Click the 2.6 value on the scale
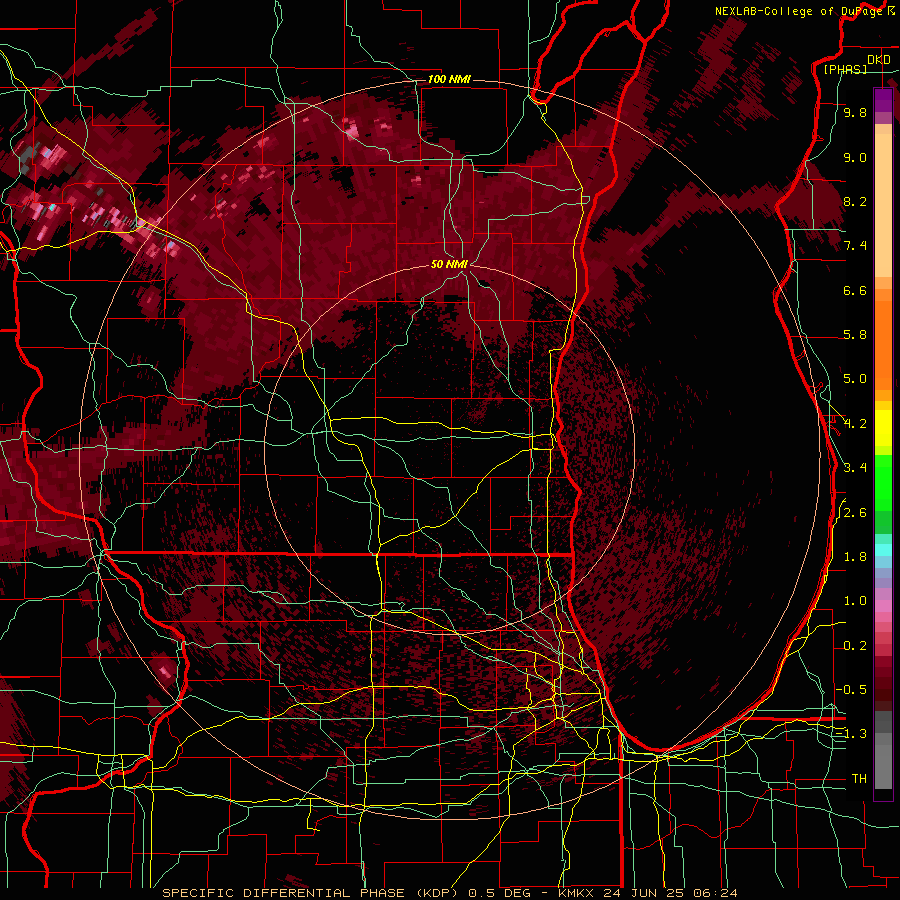The width and height of the screenshot is (900, 900). pyautogui.click(x=855, y=513)
